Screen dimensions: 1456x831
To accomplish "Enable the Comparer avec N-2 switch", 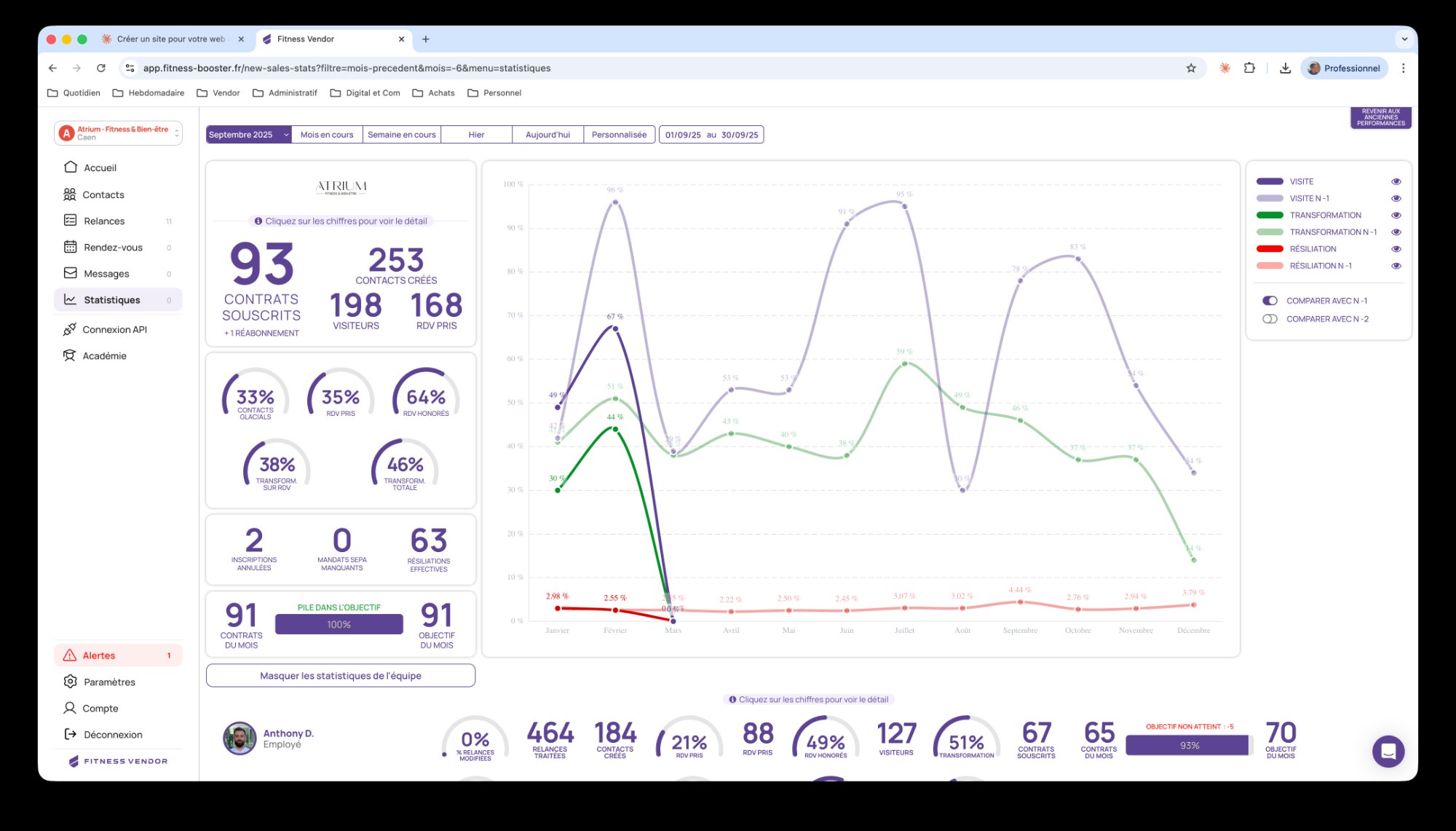I will 1270,319.
